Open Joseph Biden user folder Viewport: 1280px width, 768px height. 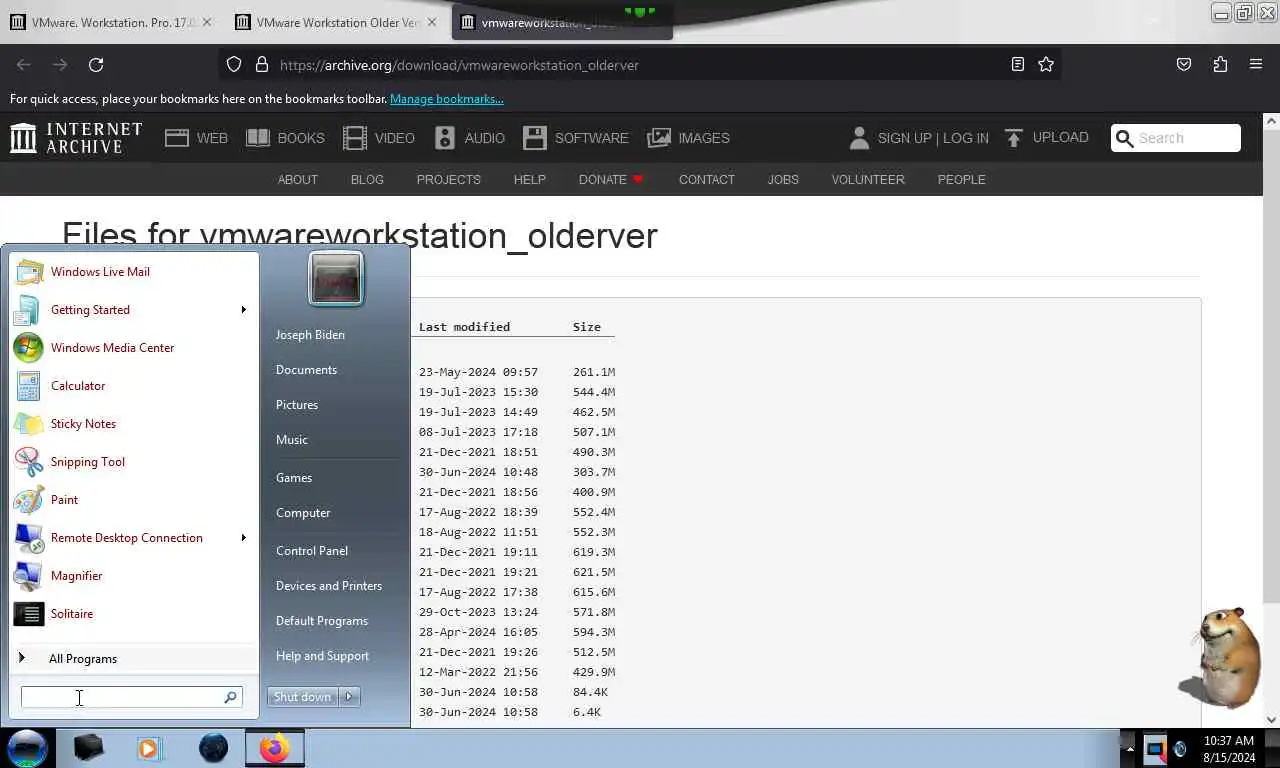(x=310, y=335)
